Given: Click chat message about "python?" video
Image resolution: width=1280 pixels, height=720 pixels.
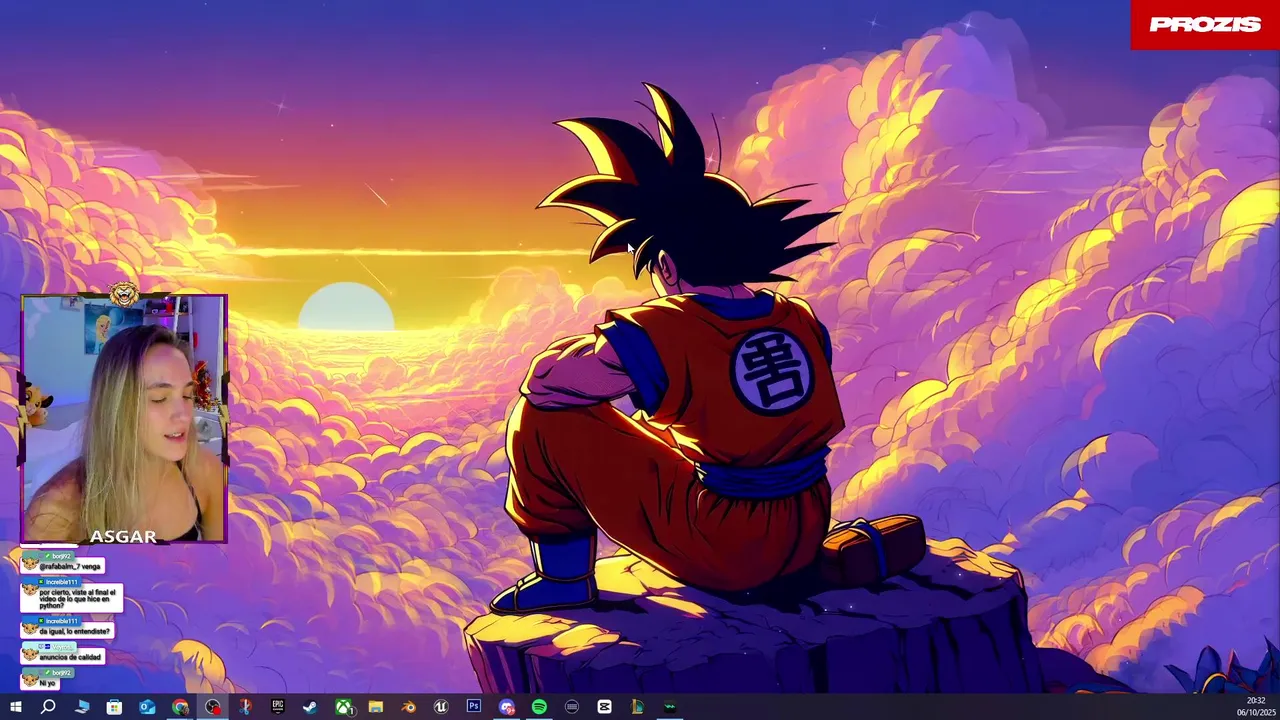Looking at the screenshot, I should [80, 598].
